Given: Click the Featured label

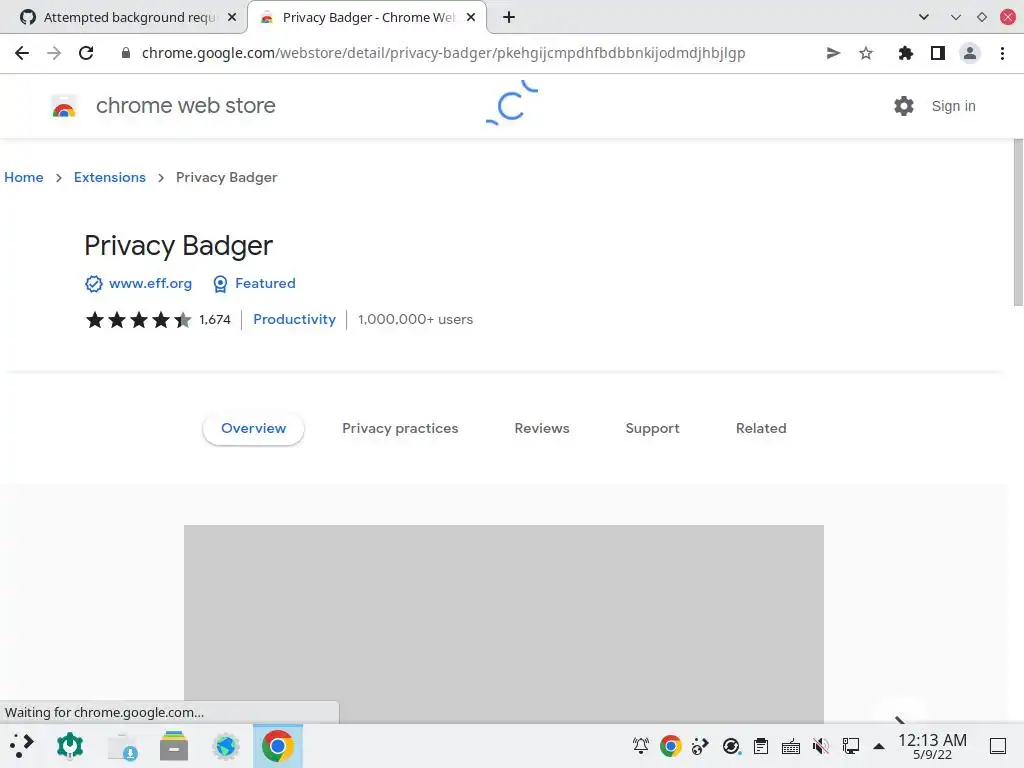Looking at the screenshot, I should 265,283.
